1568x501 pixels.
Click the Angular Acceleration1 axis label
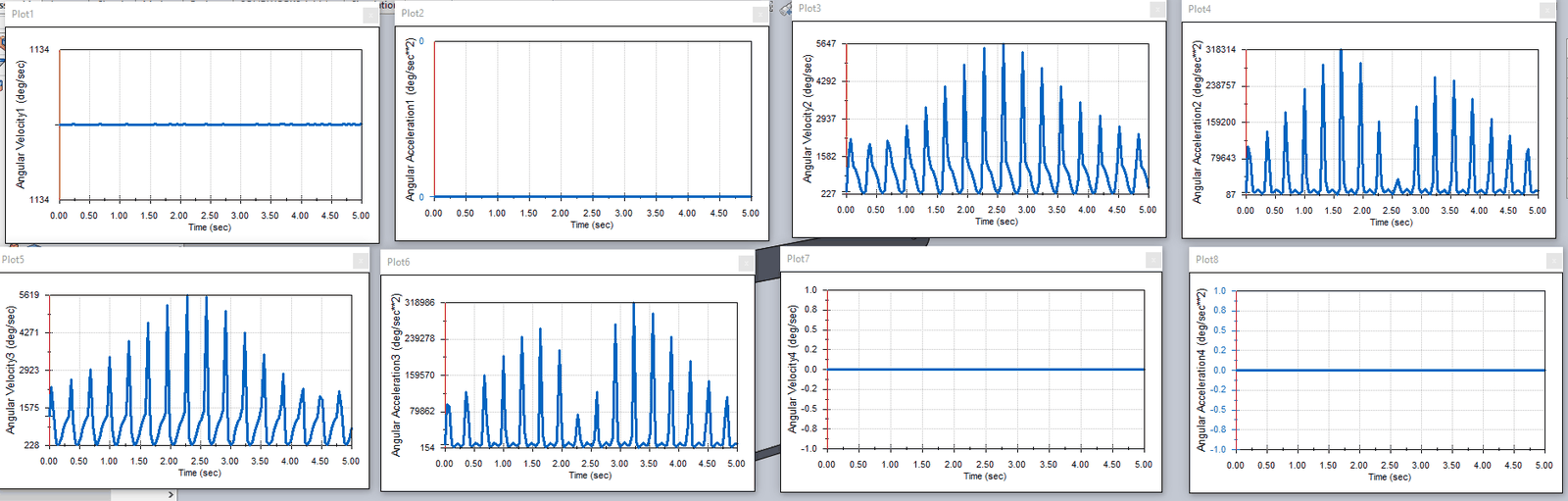pos(411,120)
